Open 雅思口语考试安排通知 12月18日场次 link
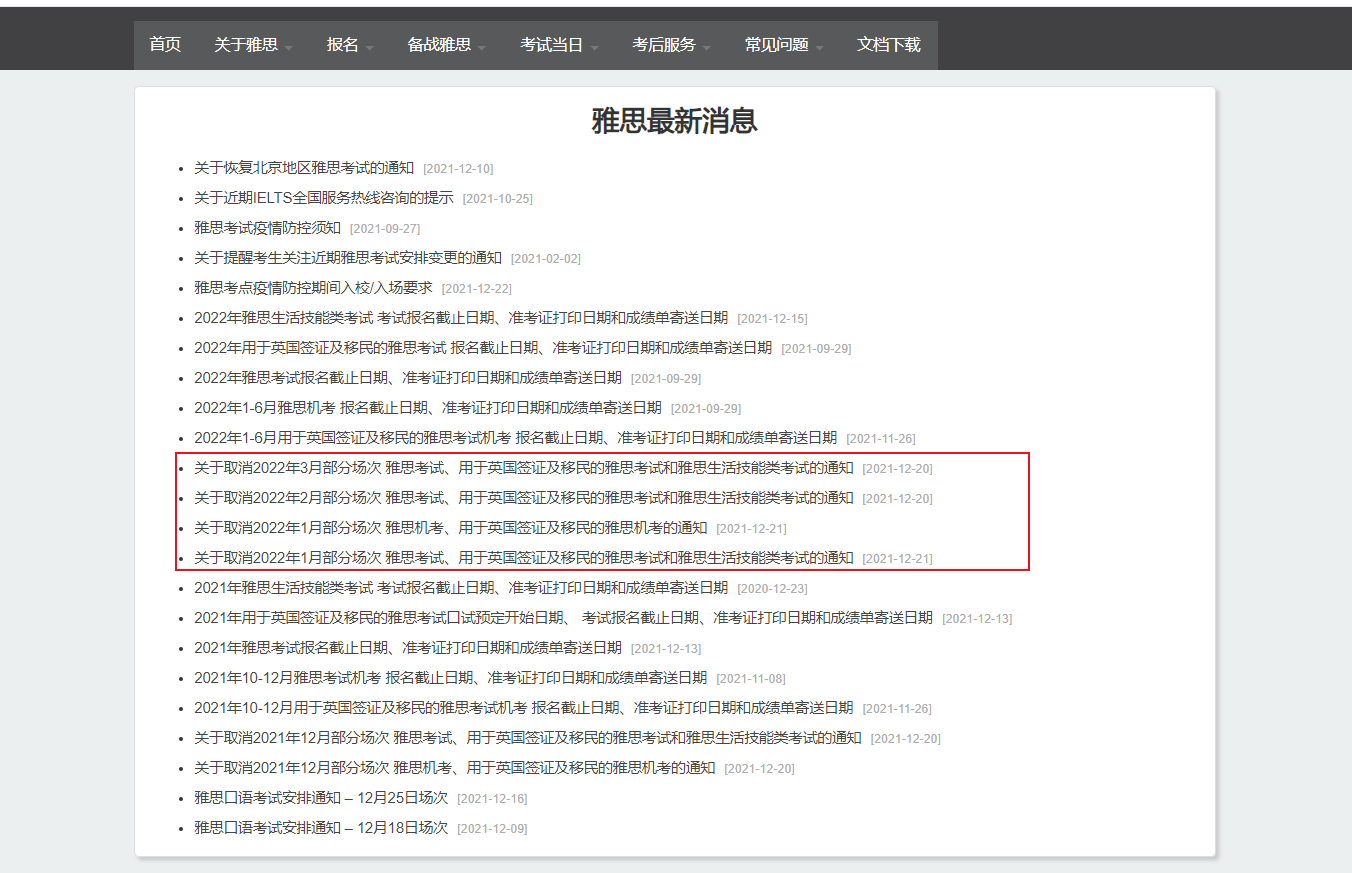 click(320, 828)
